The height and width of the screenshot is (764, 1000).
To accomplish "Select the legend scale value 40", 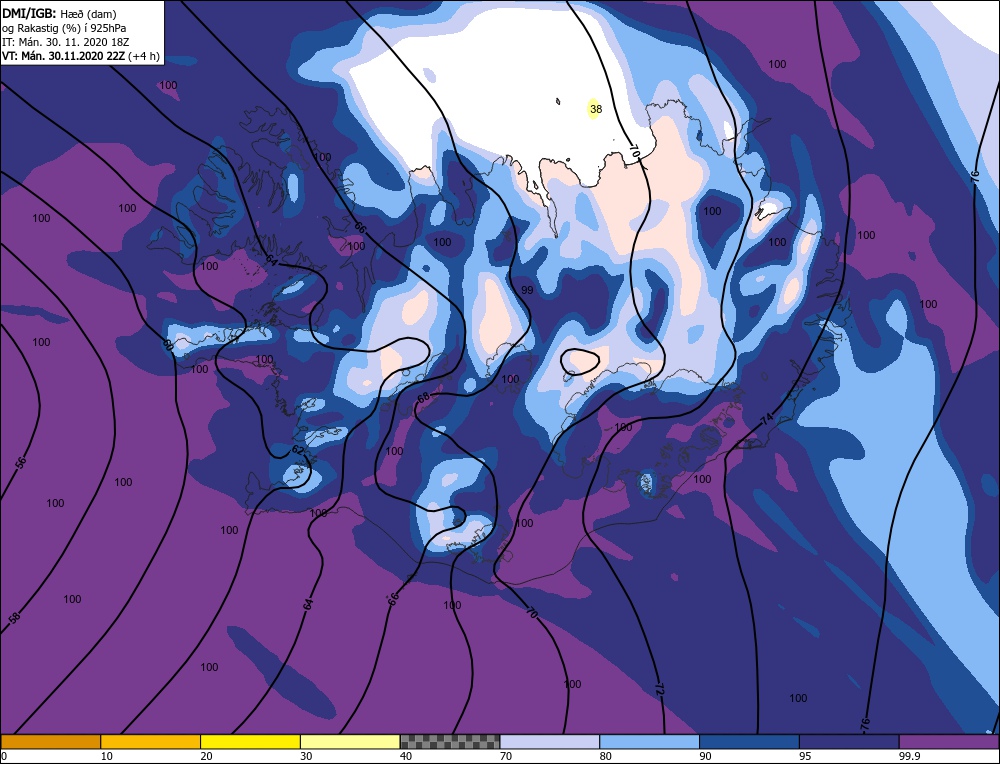I will coord(406,756).
